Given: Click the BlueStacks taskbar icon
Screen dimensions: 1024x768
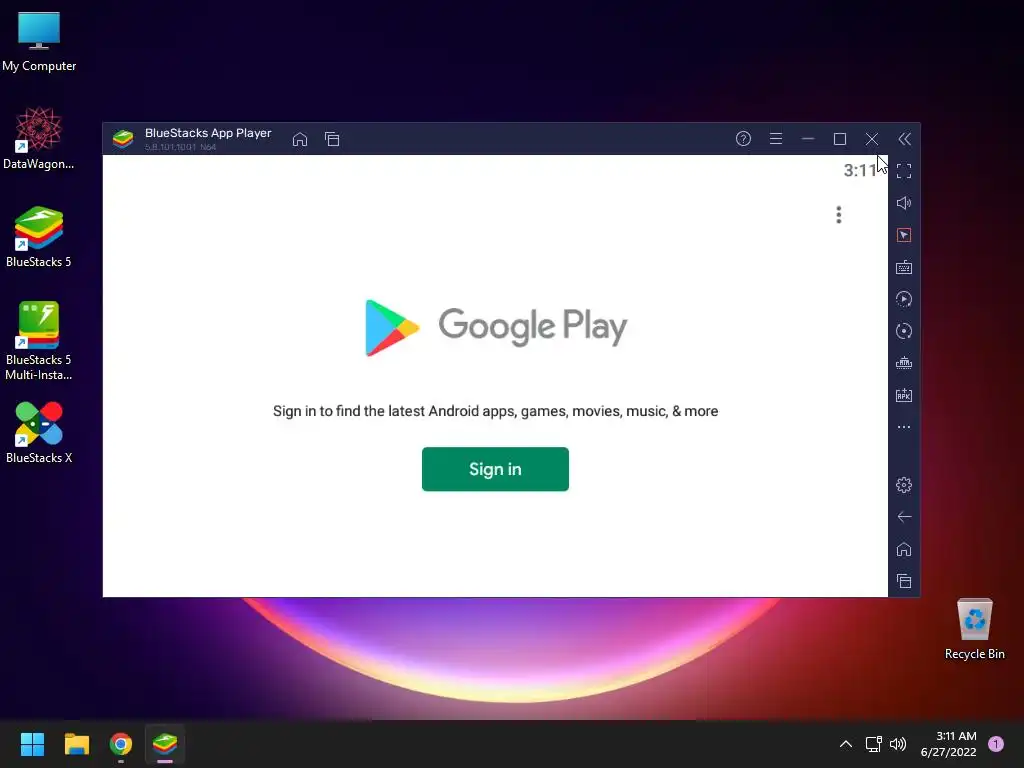Looking at the screenshot, I should point(165,744).
